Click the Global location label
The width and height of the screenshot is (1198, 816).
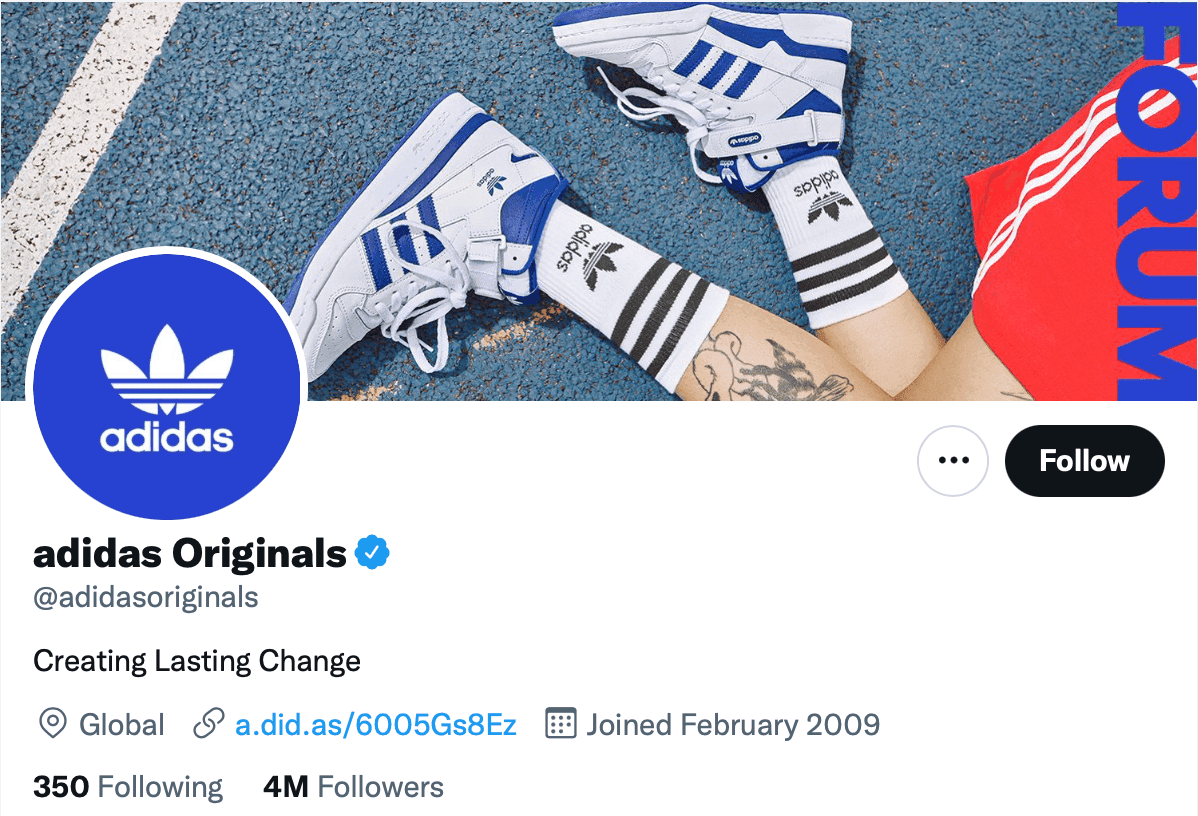click(121, 724)
